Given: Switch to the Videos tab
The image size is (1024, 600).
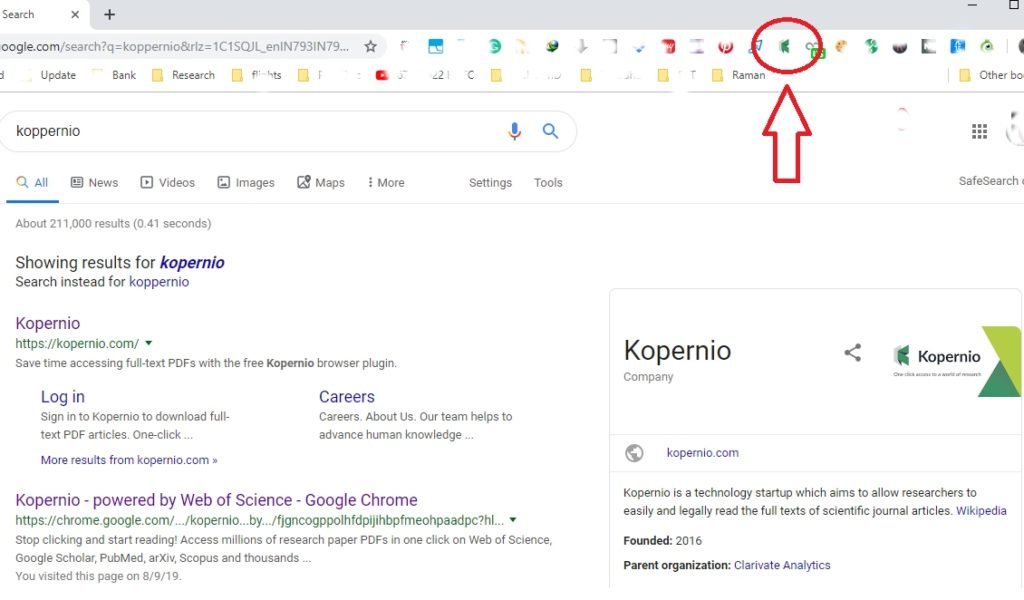Looking at the screenshot, I should pos(168,183).
